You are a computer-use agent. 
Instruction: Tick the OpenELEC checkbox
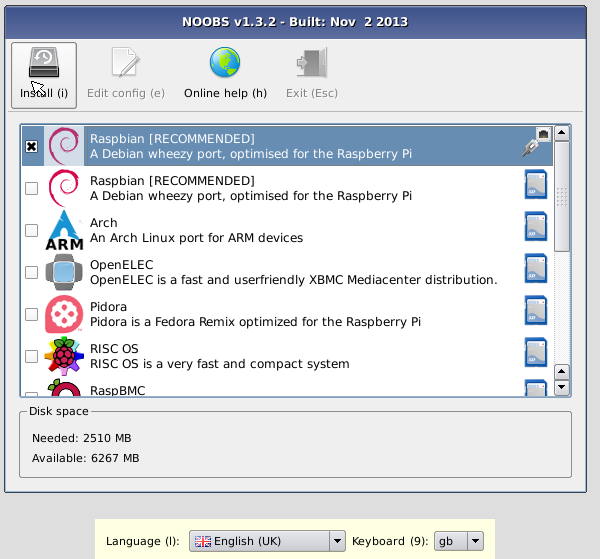(31, 272)
